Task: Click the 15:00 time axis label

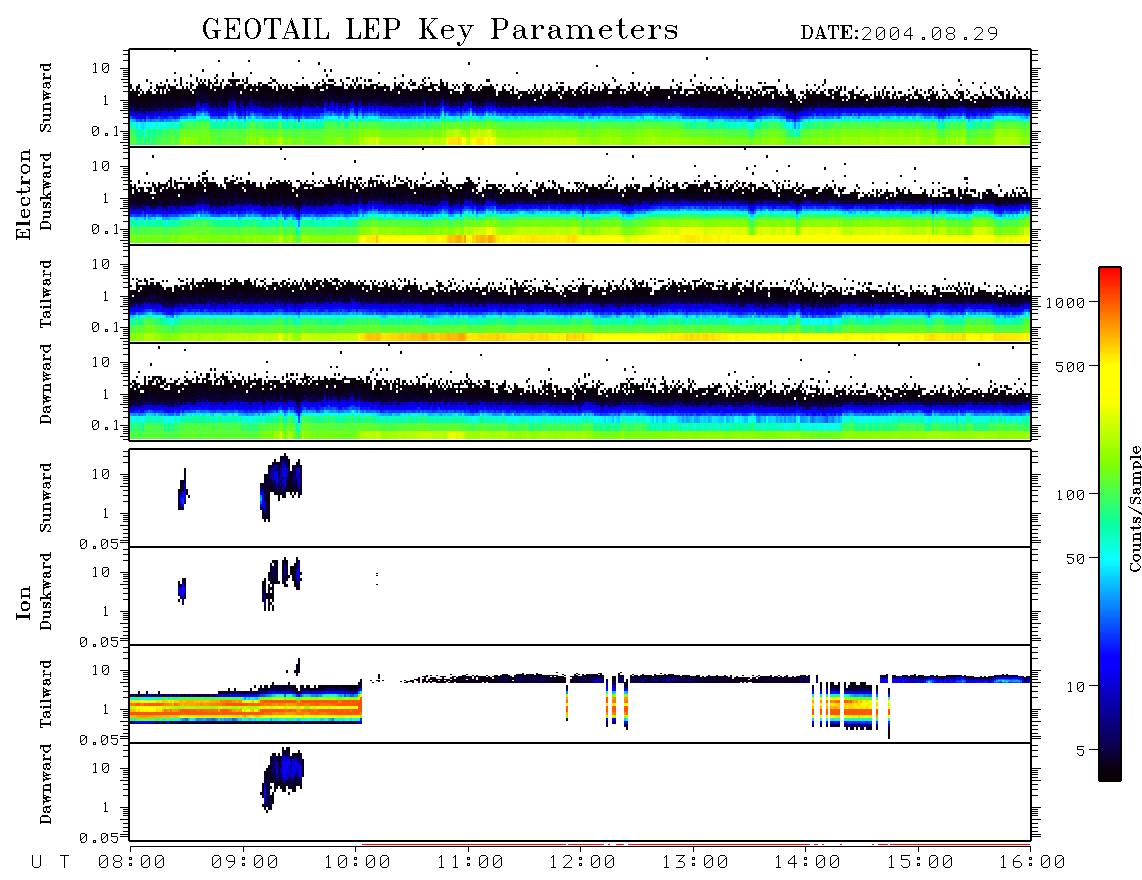Action: (x=920, y=863)
